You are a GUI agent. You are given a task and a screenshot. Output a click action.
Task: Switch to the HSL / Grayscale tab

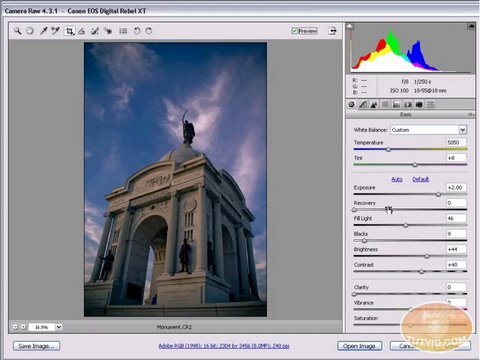[x=385, y=105]
